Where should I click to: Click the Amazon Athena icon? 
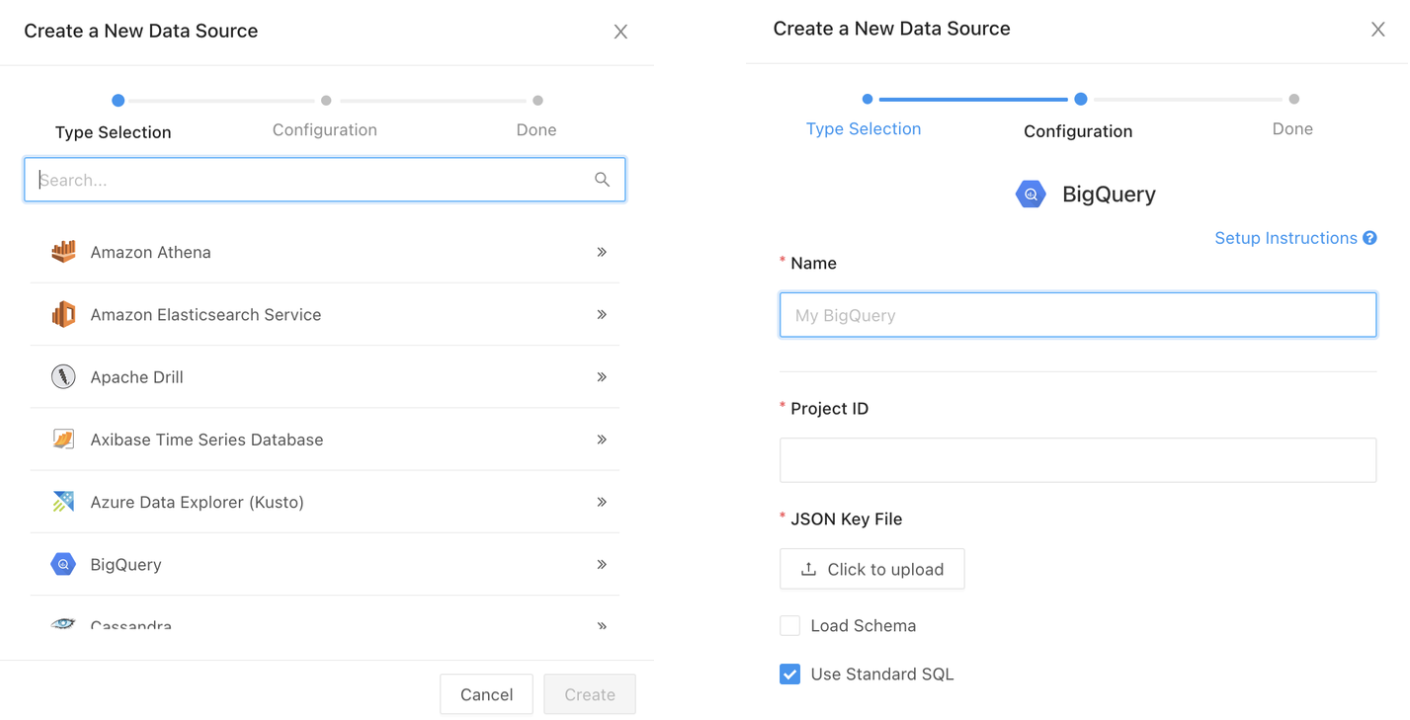(x=63, y=252)
